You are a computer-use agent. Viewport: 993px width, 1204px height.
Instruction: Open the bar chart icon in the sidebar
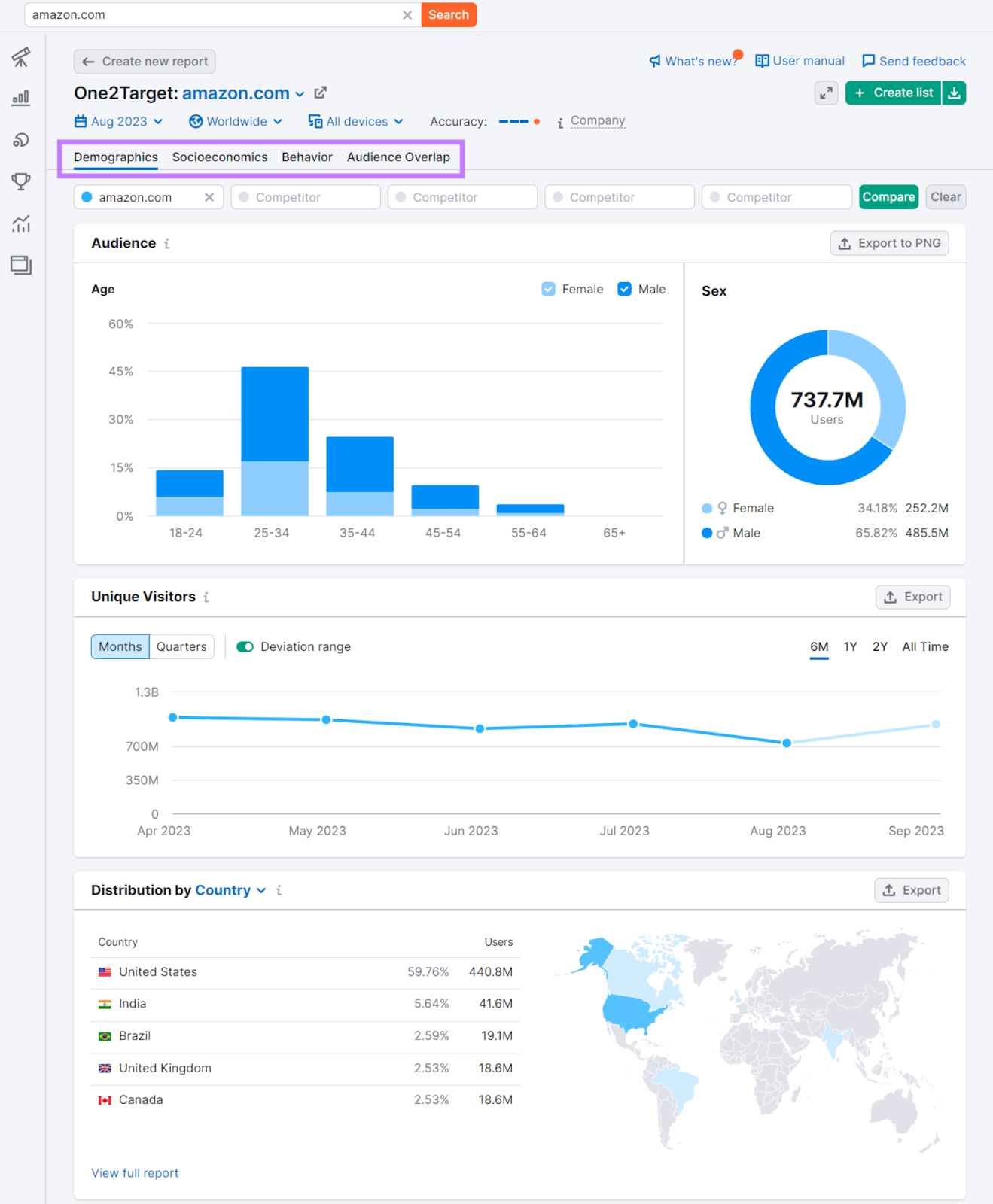[21, 99]
